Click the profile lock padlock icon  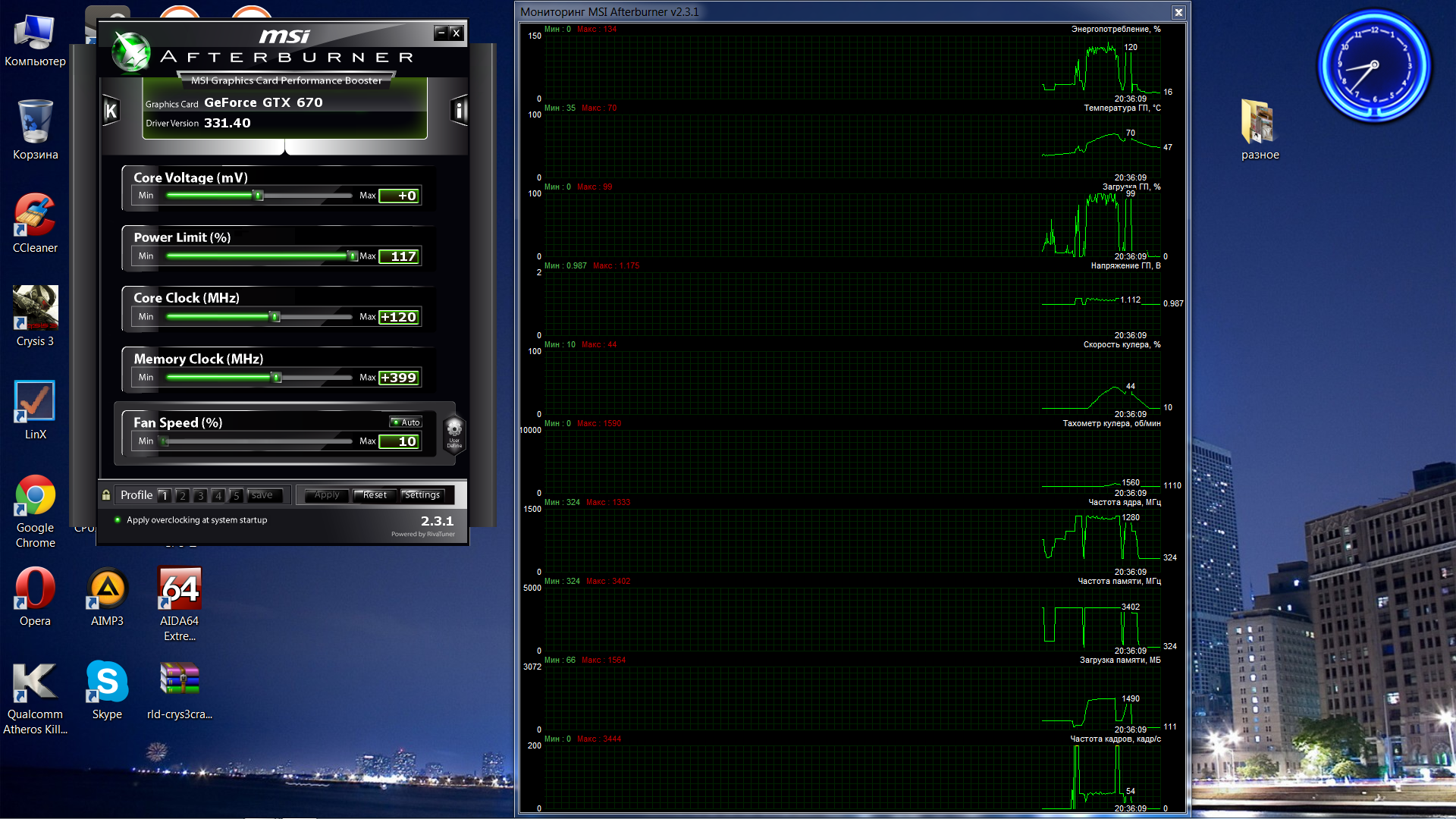pyautogui.click(x=106, y=495)
